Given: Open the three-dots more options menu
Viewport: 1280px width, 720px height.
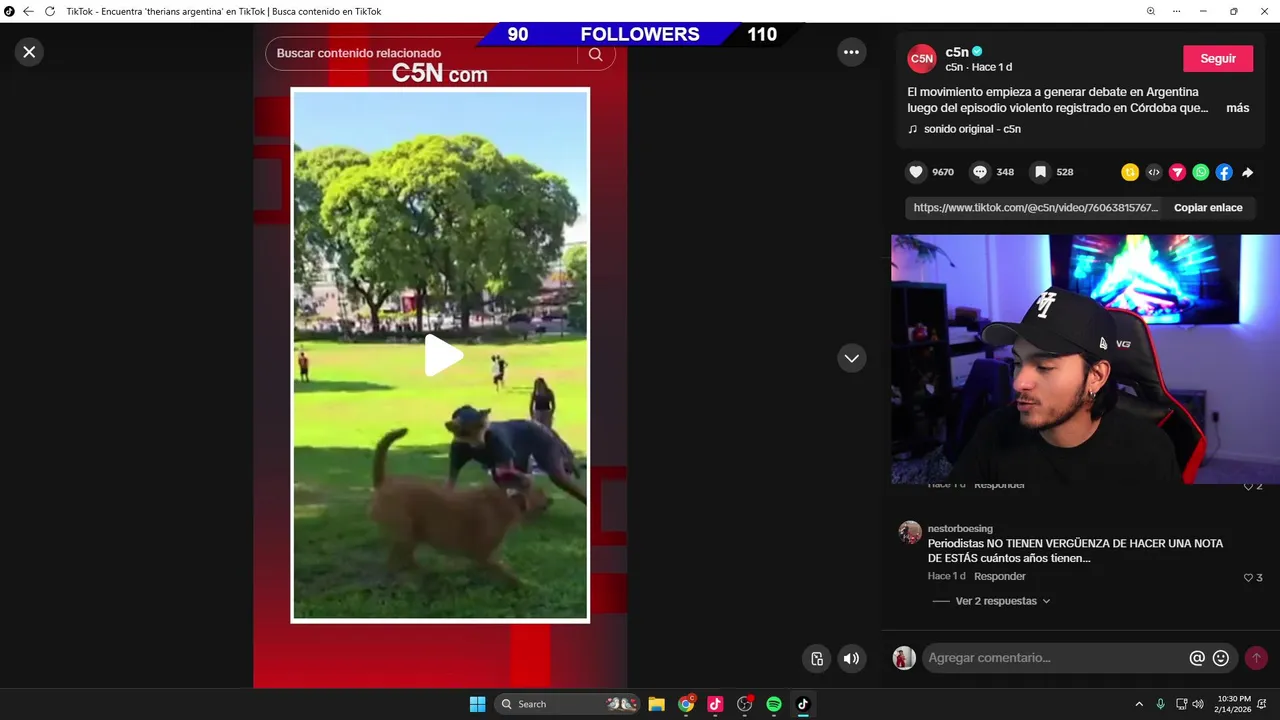Looking at the screenshot, I should pyautogui.click(x=851, y=52).
